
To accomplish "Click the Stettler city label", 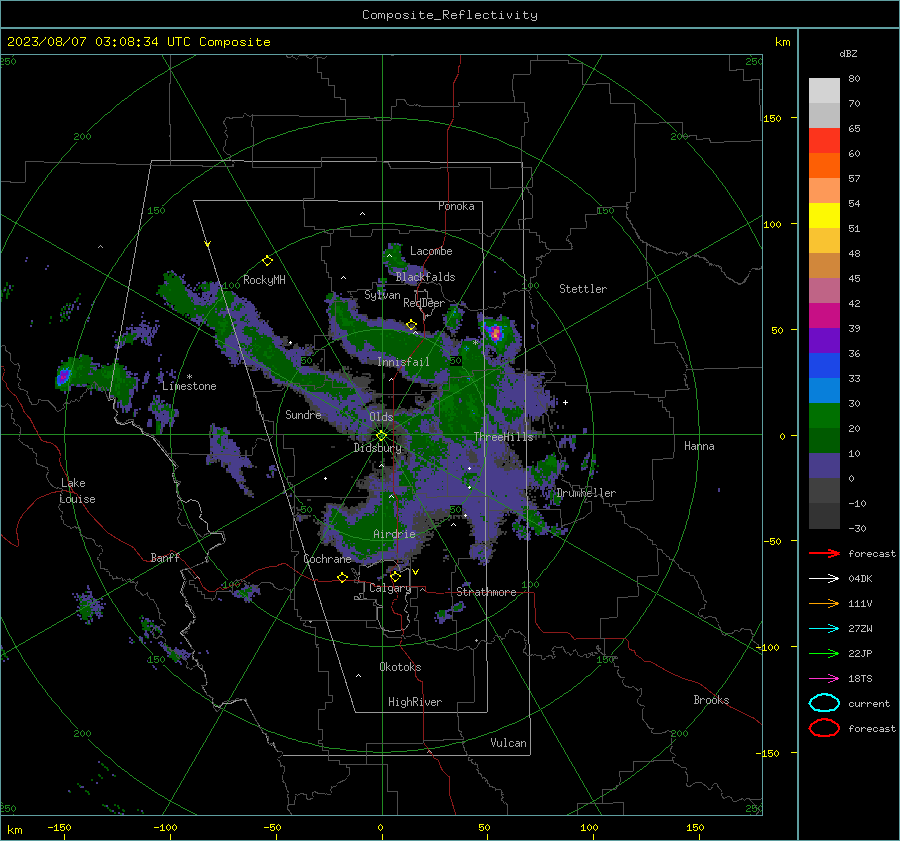I will point(583,289).
